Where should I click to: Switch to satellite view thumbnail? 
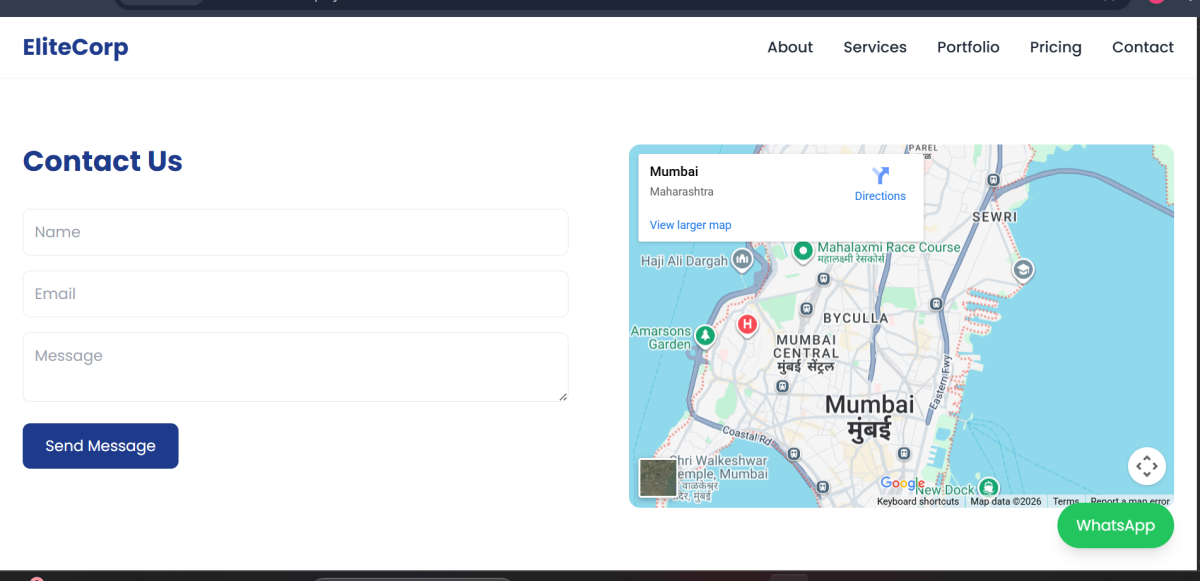pyautogui.click(x=658, y=477)
